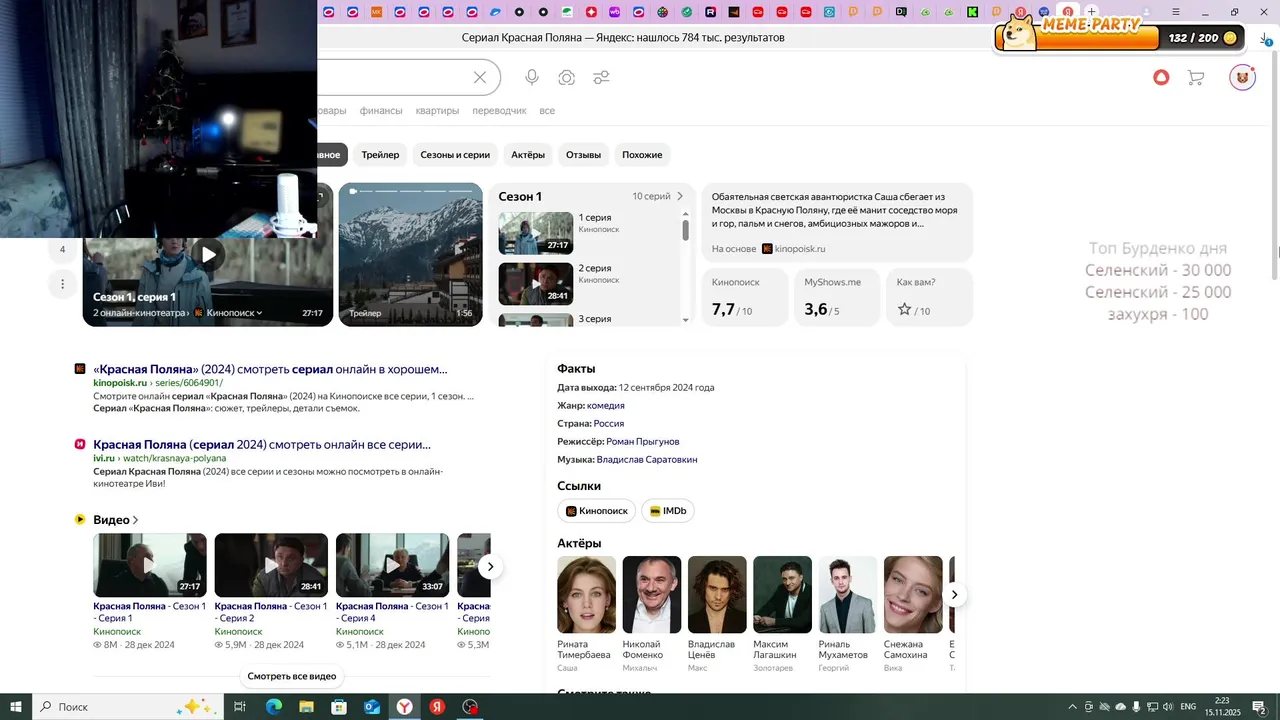The image size is (1280, 720).
Task: Expand the Видео section chevron
Action: point(135,520)
